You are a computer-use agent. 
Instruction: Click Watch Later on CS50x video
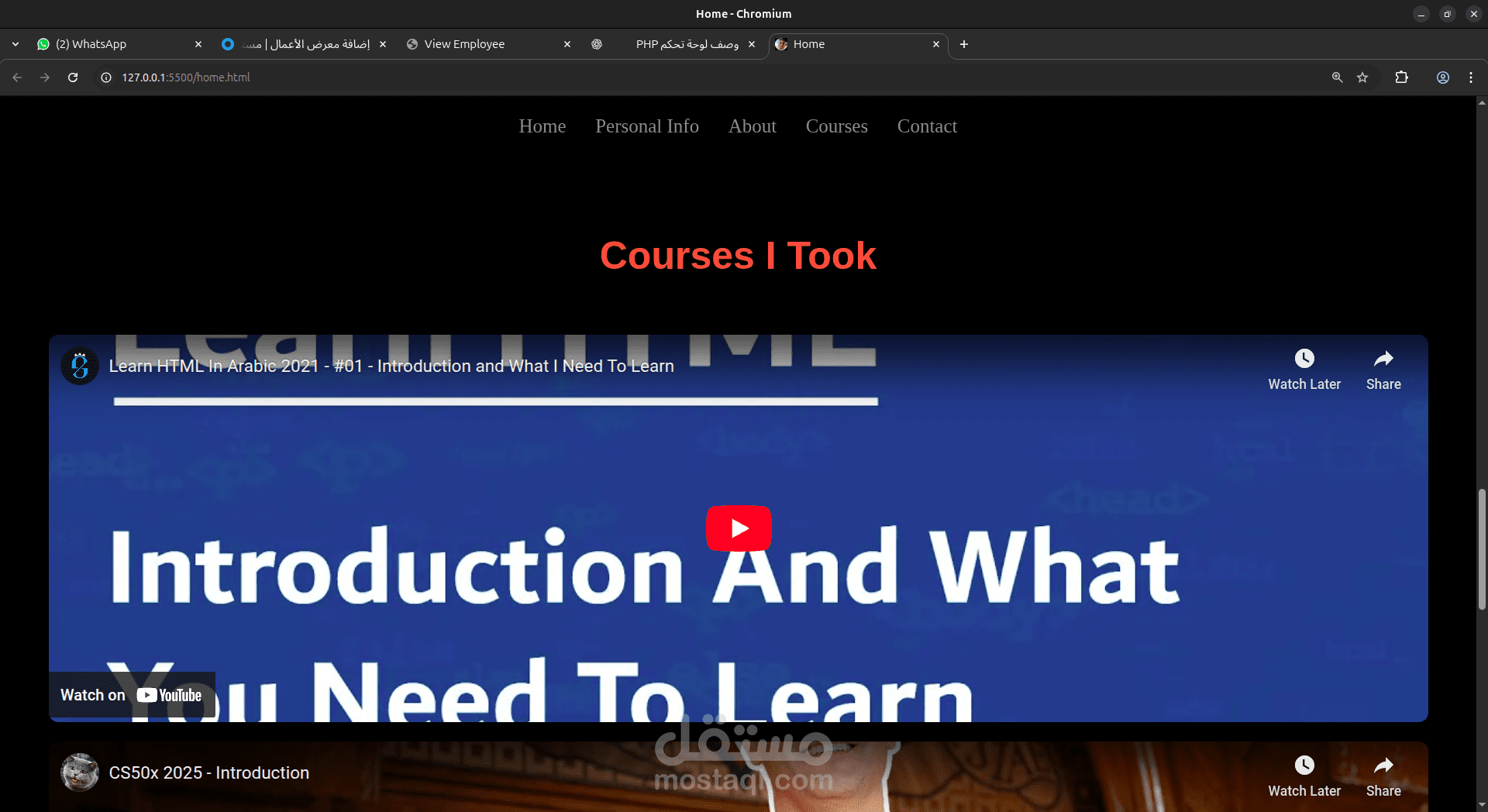pos(1304,776)
